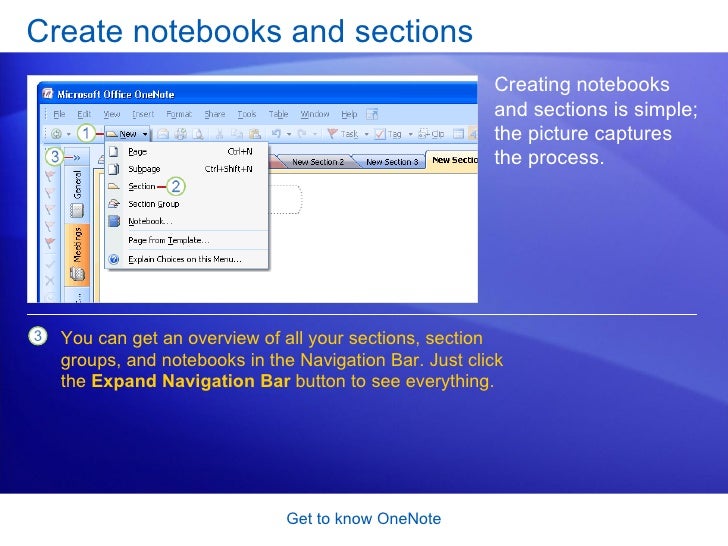Expand the dropdown arrow next to New
The image size is (728, 546).
coord(145,134)
